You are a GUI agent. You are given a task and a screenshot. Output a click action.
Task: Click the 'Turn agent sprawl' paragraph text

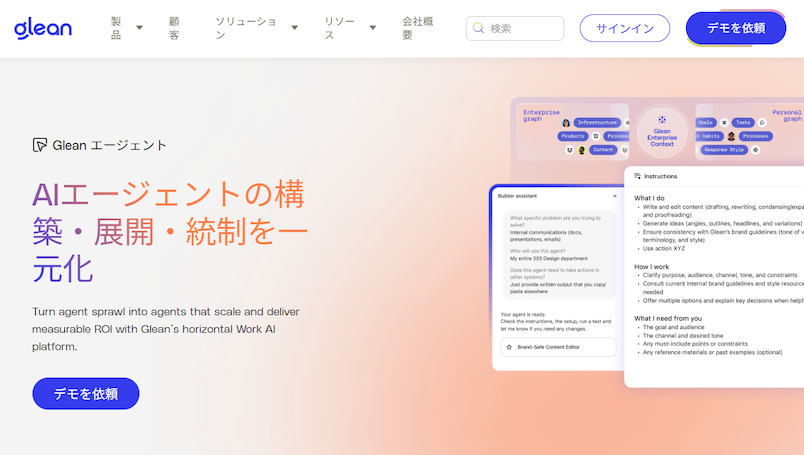tap(166, 329)
